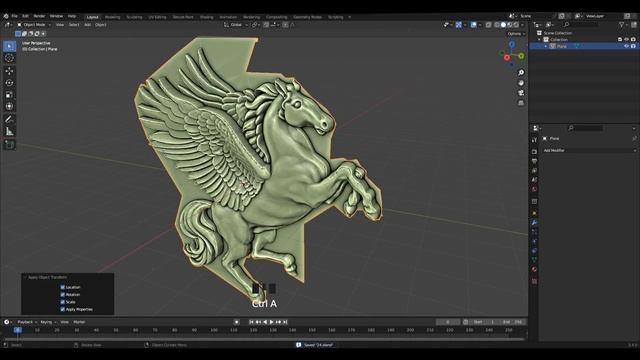The image size is (640, 360).
Task: Click the End frame field
Action: click(511, 322)
